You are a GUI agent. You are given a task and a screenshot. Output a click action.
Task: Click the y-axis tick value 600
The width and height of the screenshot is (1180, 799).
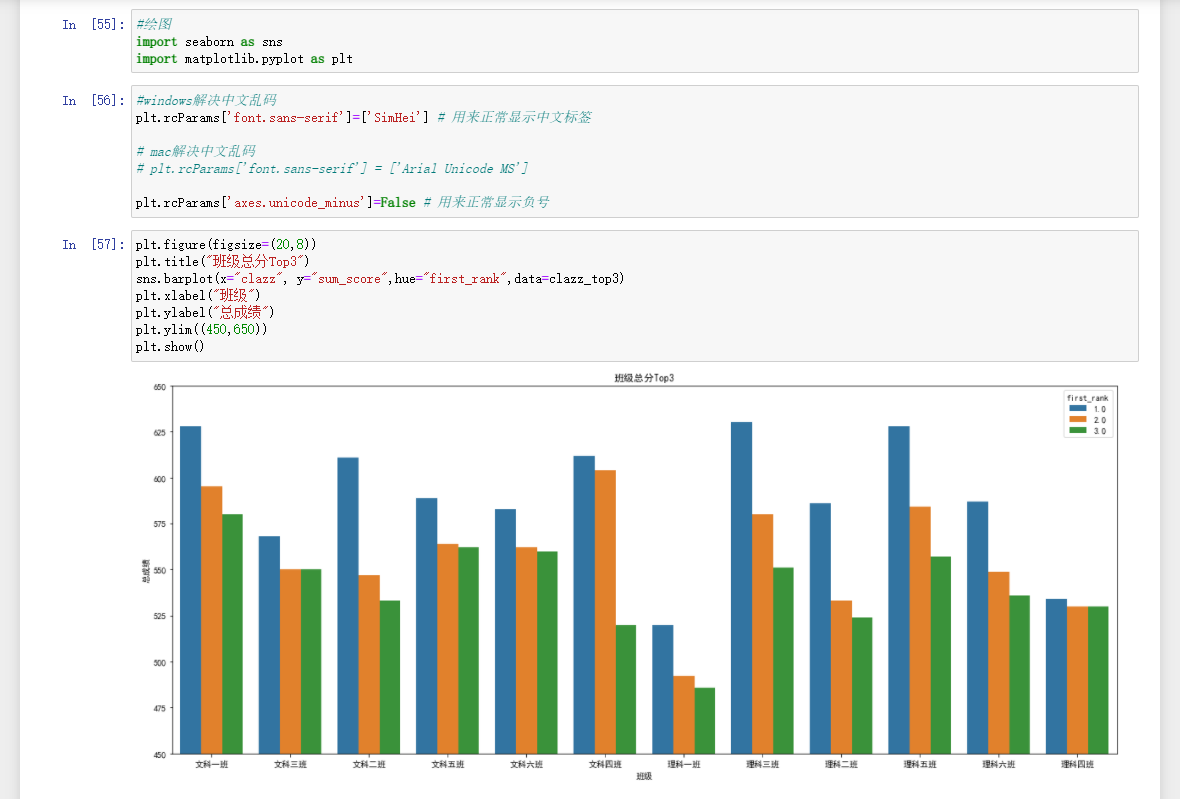(160, 478)
